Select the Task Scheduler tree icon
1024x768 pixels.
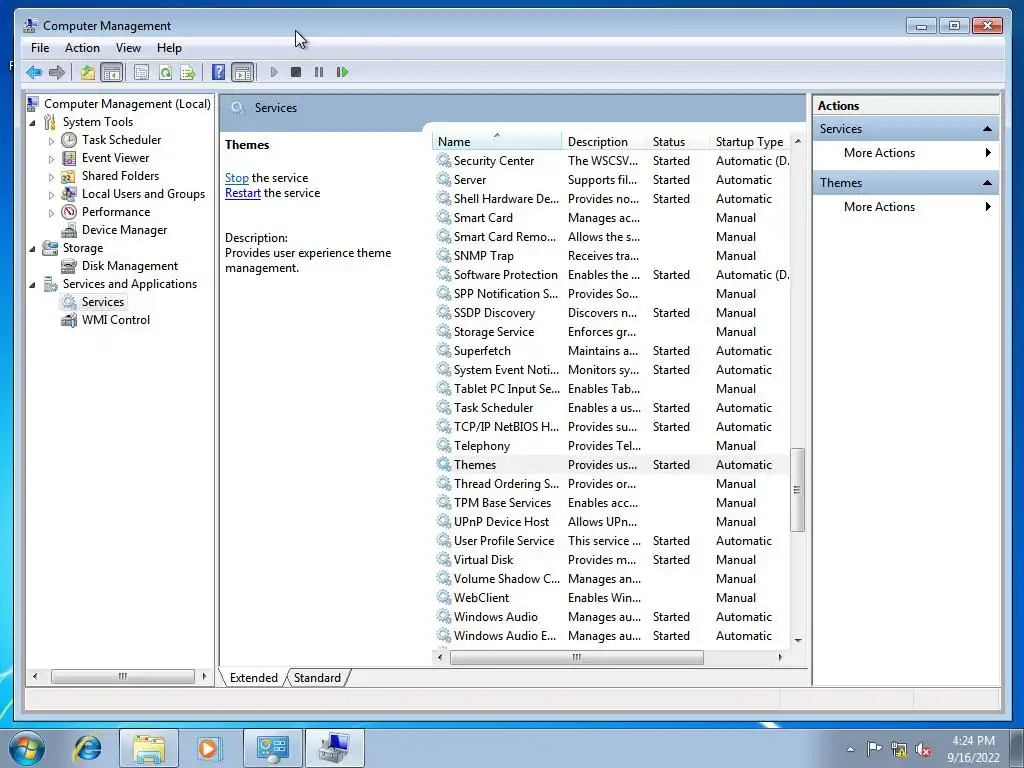[x=69, y=140]
